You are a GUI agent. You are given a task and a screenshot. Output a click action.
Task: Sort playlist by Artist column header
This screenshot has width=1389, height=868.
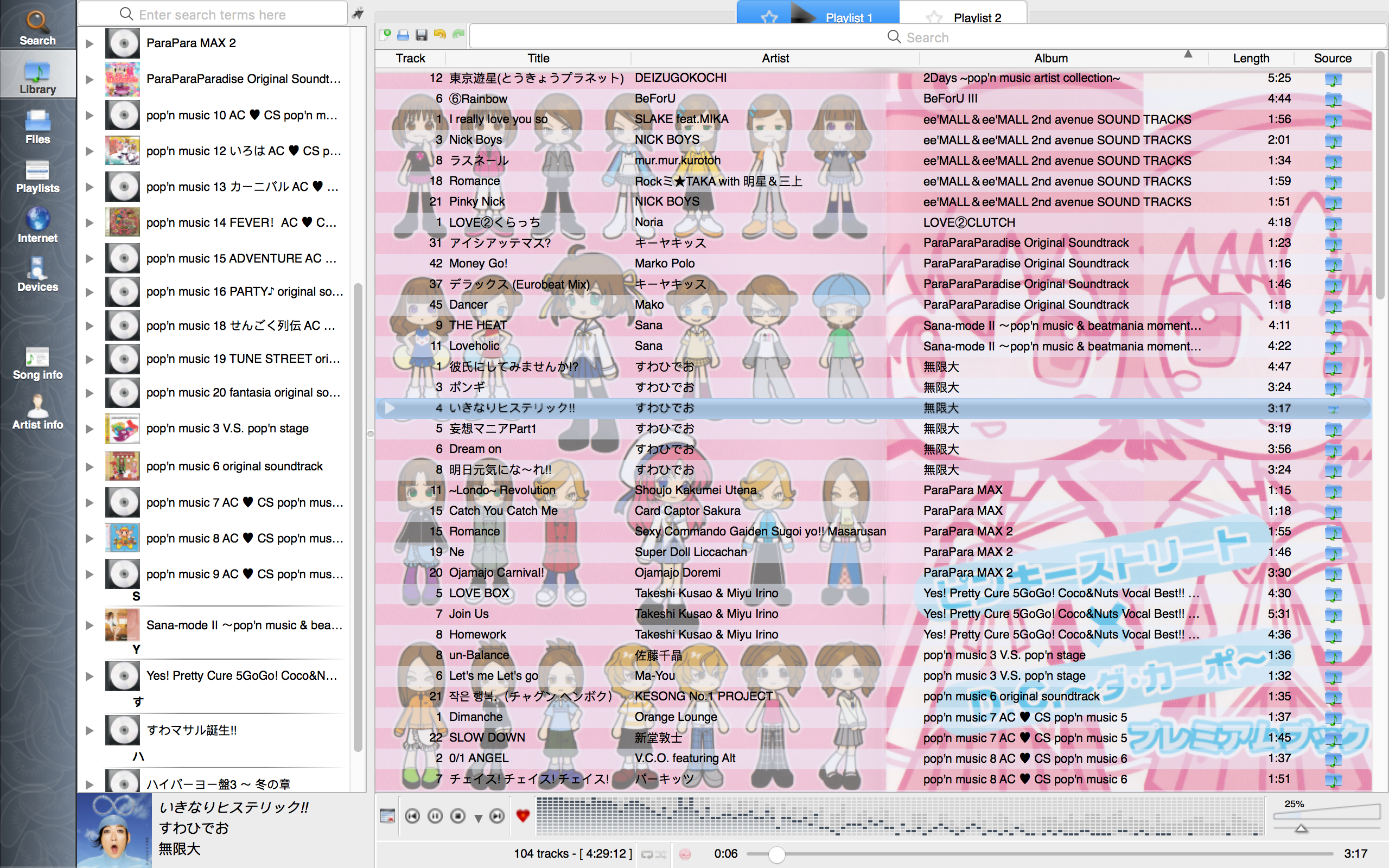coord(775,58)
